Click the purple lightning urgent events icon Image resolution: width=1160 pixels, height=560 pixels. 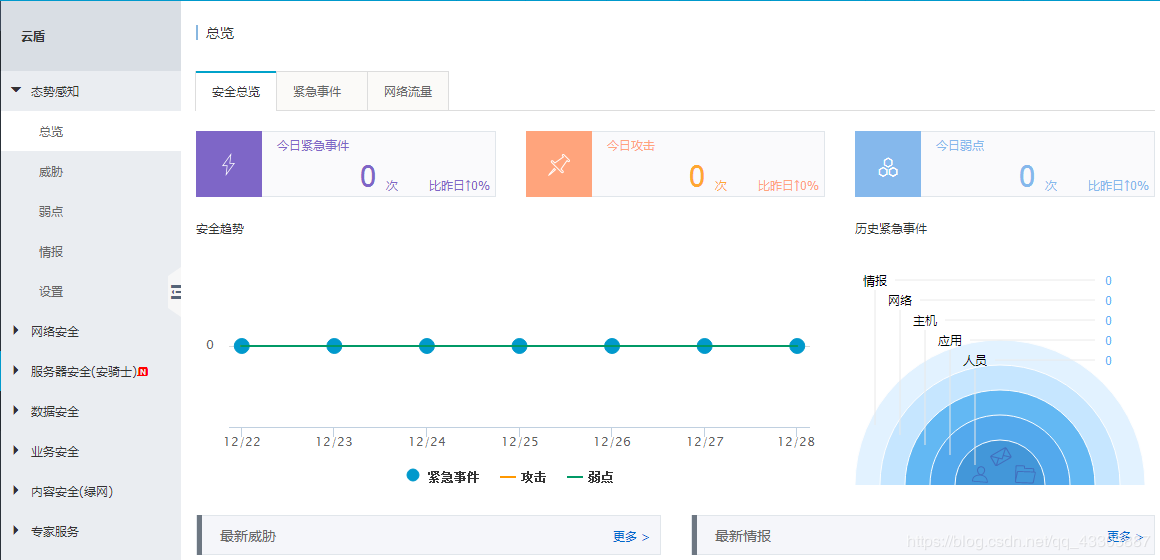pos(229,164)
